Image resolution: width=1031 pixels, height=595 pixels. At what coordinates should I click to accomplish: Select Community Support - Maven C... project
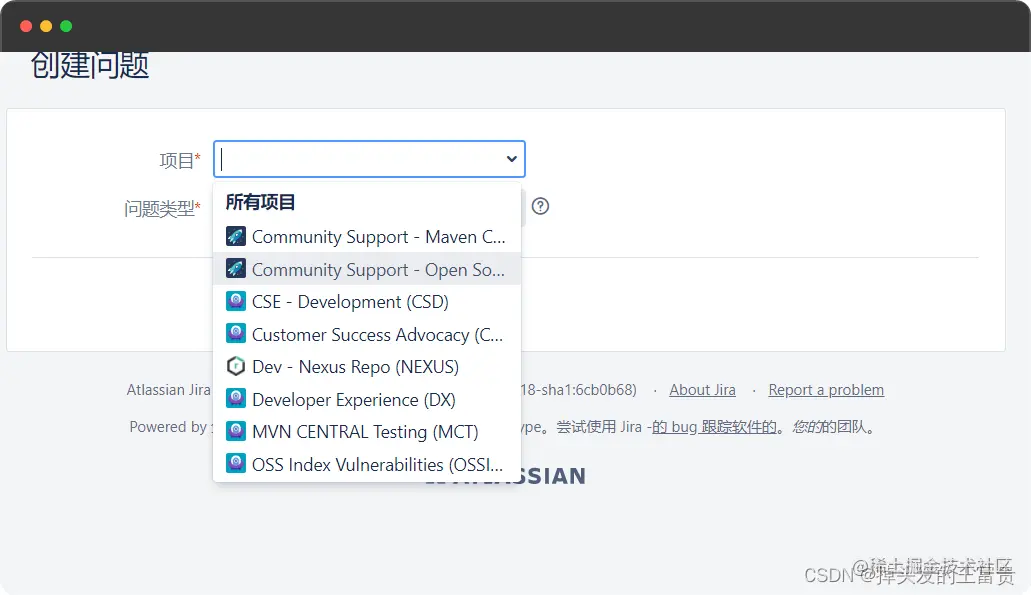[x=367, y=237]
